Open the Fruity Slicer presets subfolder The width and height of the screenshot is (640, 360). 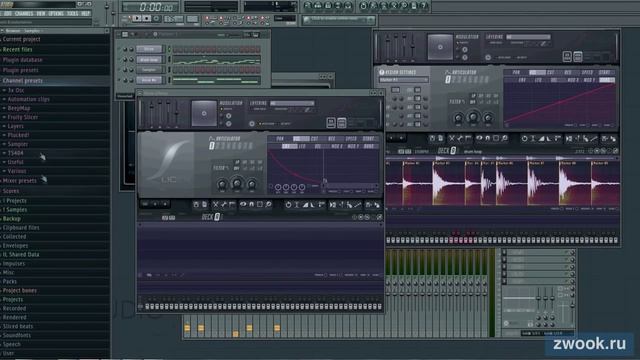22,117
